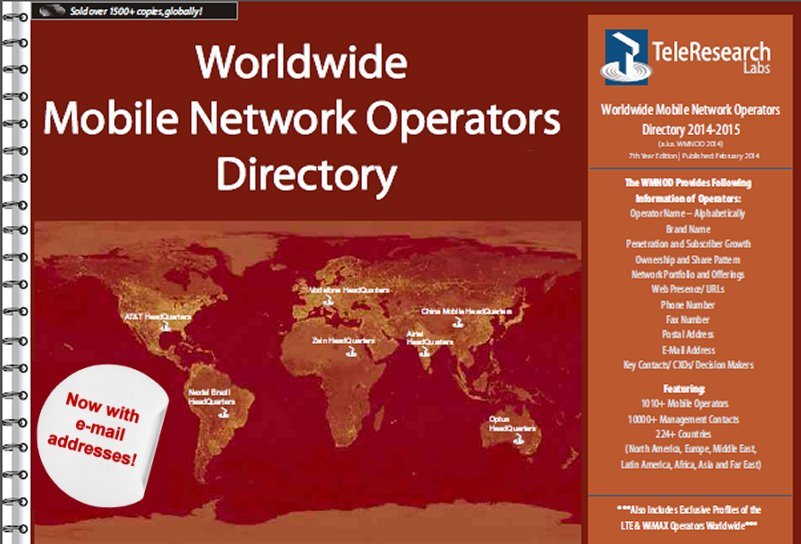Click the TeleResearch Labs logo icon
The image size is (801, 544).
pos(626,57)
